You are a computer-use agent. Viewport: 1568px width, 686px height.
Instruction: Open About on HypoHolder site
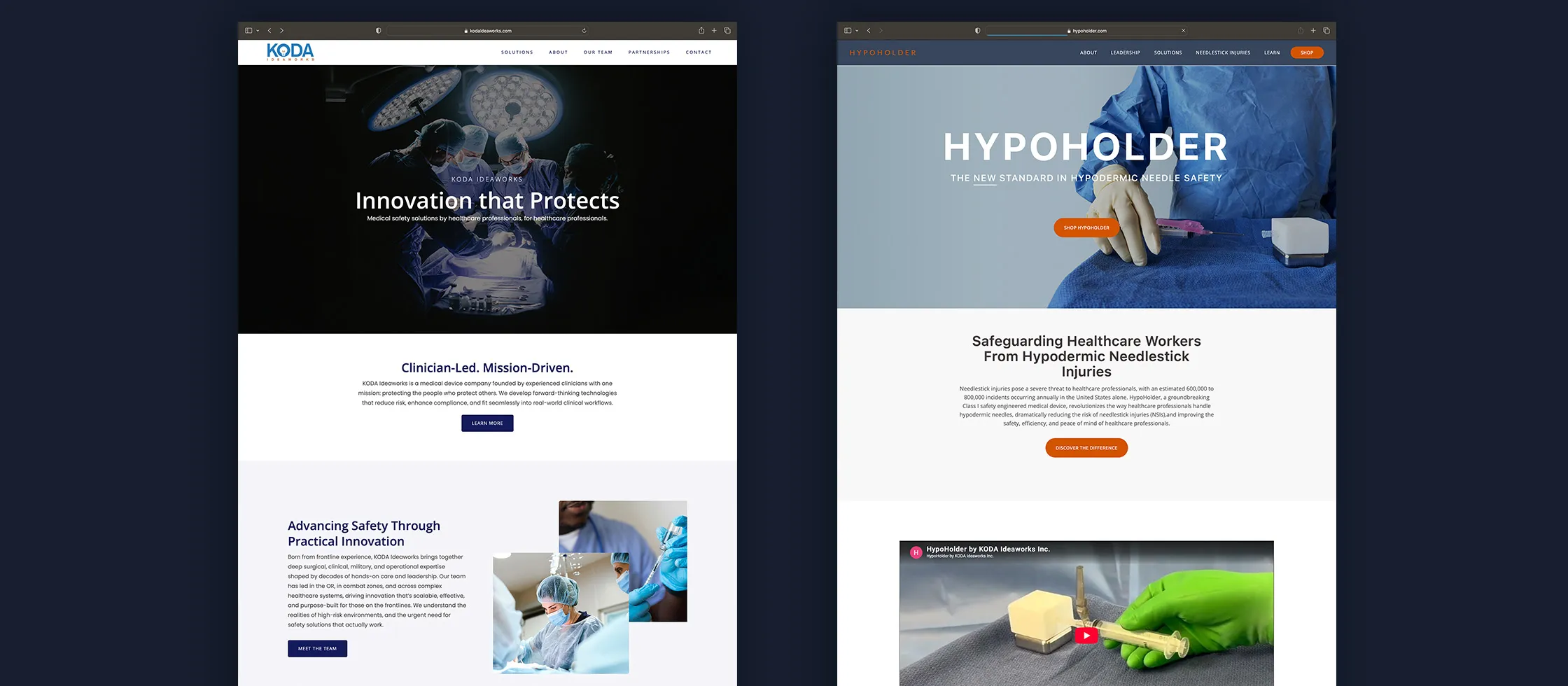coord(1088,53)
